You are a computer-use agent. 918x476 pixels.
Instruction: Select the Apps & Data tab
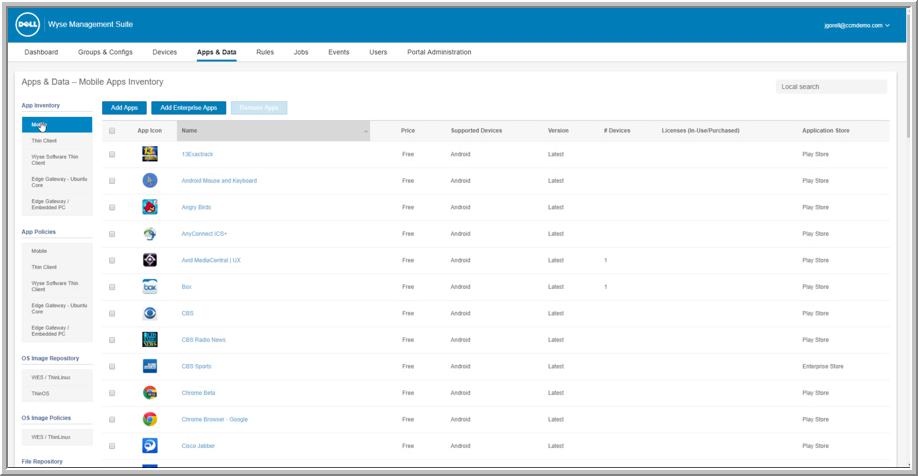pos(217,52)
